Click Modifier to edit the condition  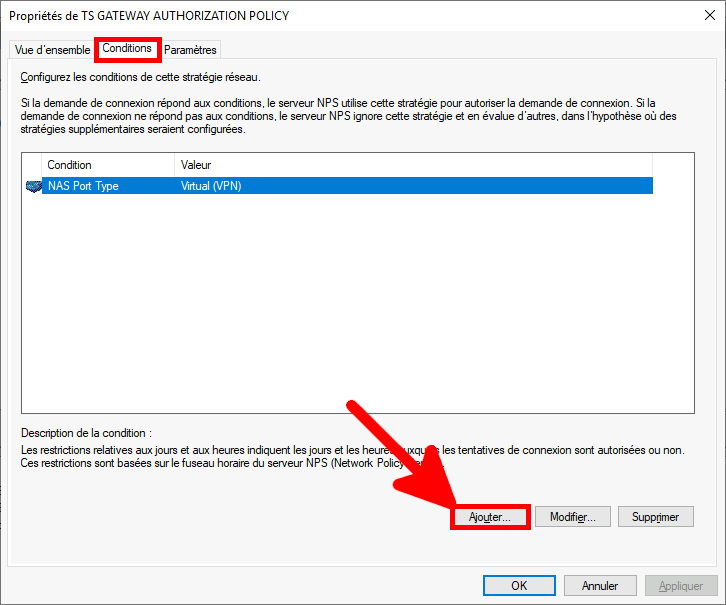pos(572,517)
